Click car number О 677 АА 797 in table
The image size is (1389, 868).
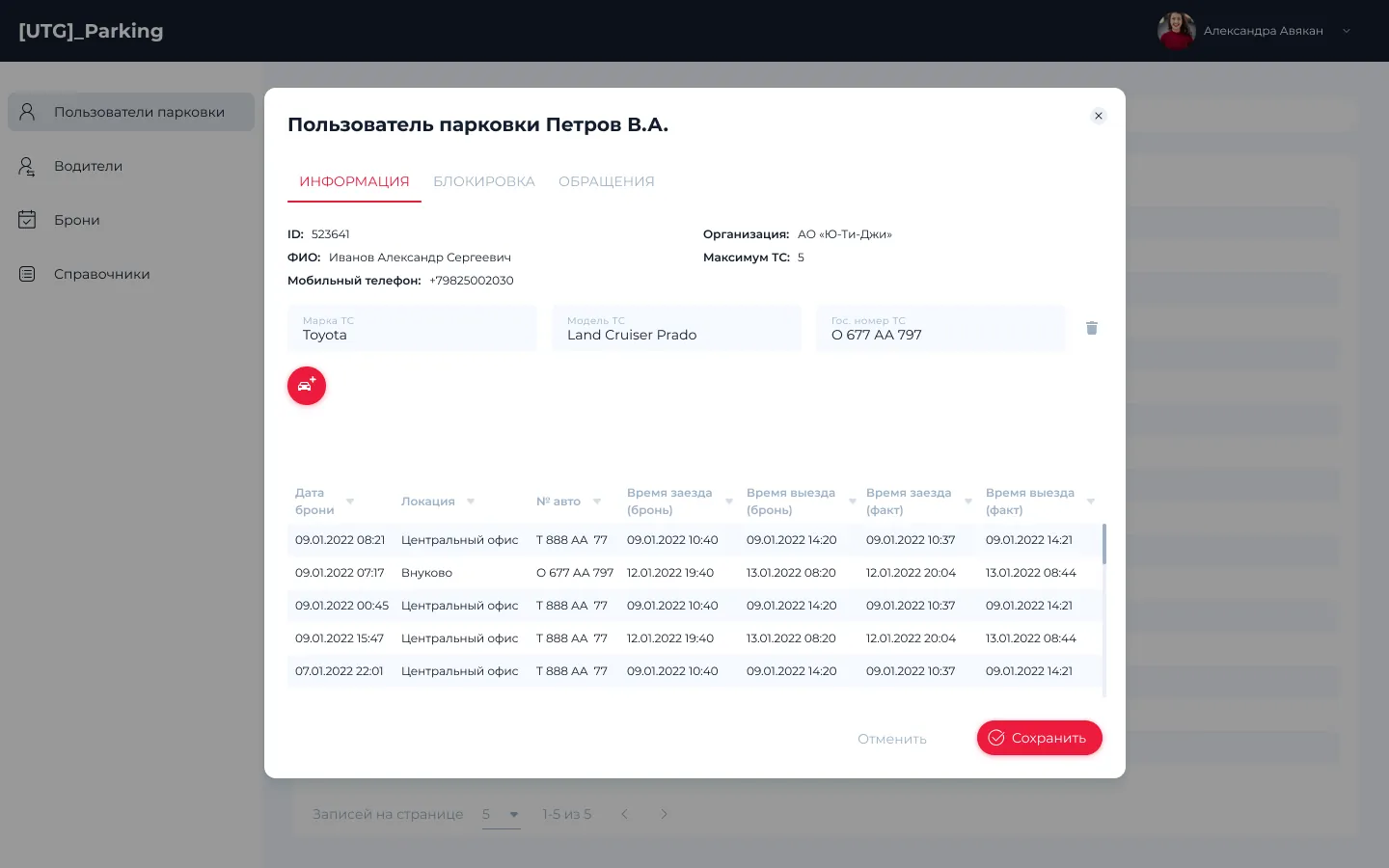point(575,573)
